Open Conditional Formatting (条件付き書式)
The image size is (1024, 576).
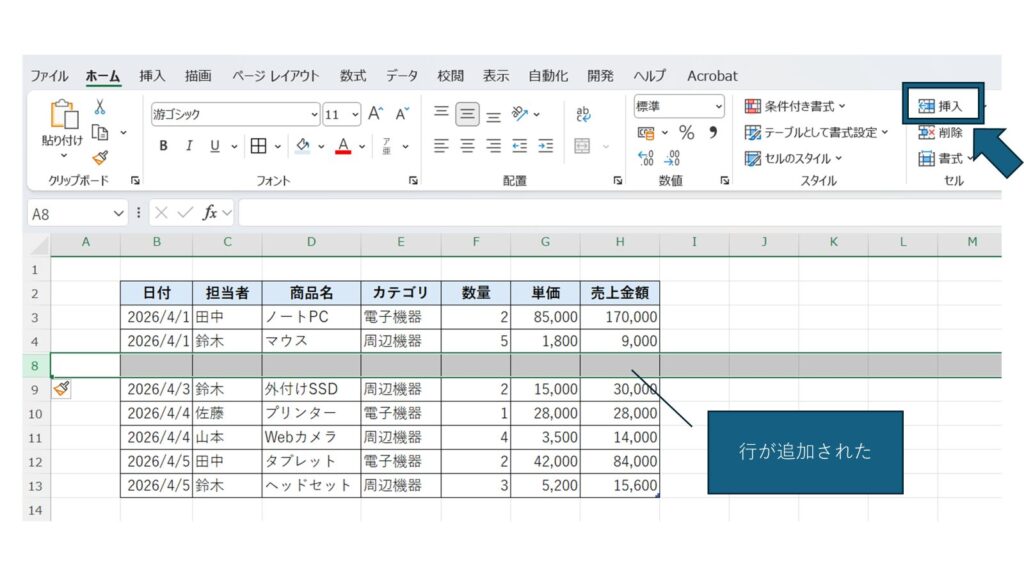click(796, 106)
